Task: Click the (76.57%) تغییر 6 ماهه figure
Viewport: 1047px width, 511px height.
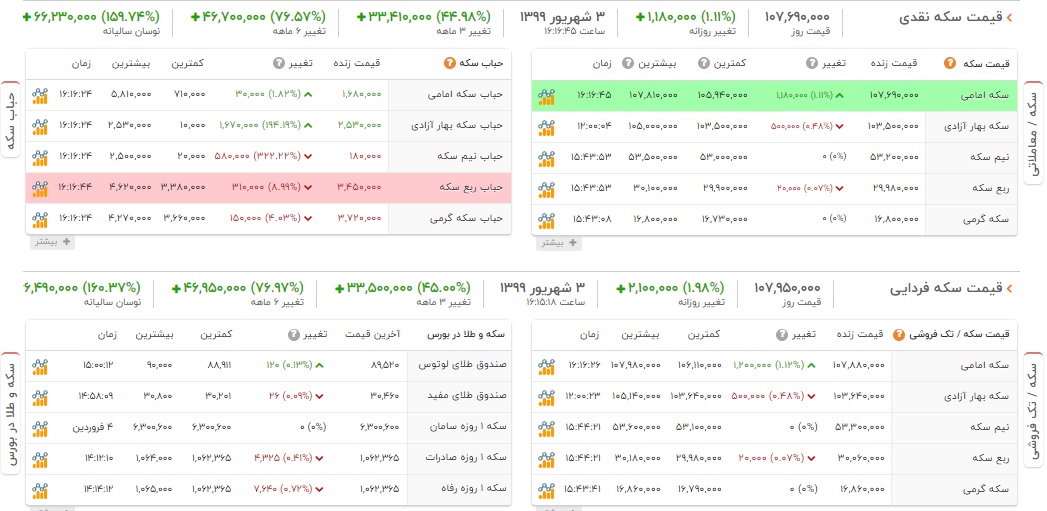Action: tap(298, 16)
